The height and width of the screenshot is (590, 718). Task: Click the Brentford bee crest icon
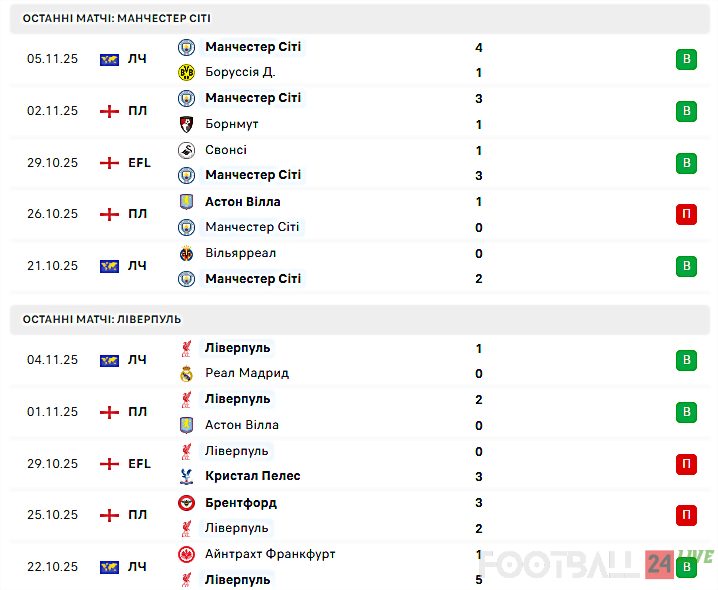[x=186, y=502]
